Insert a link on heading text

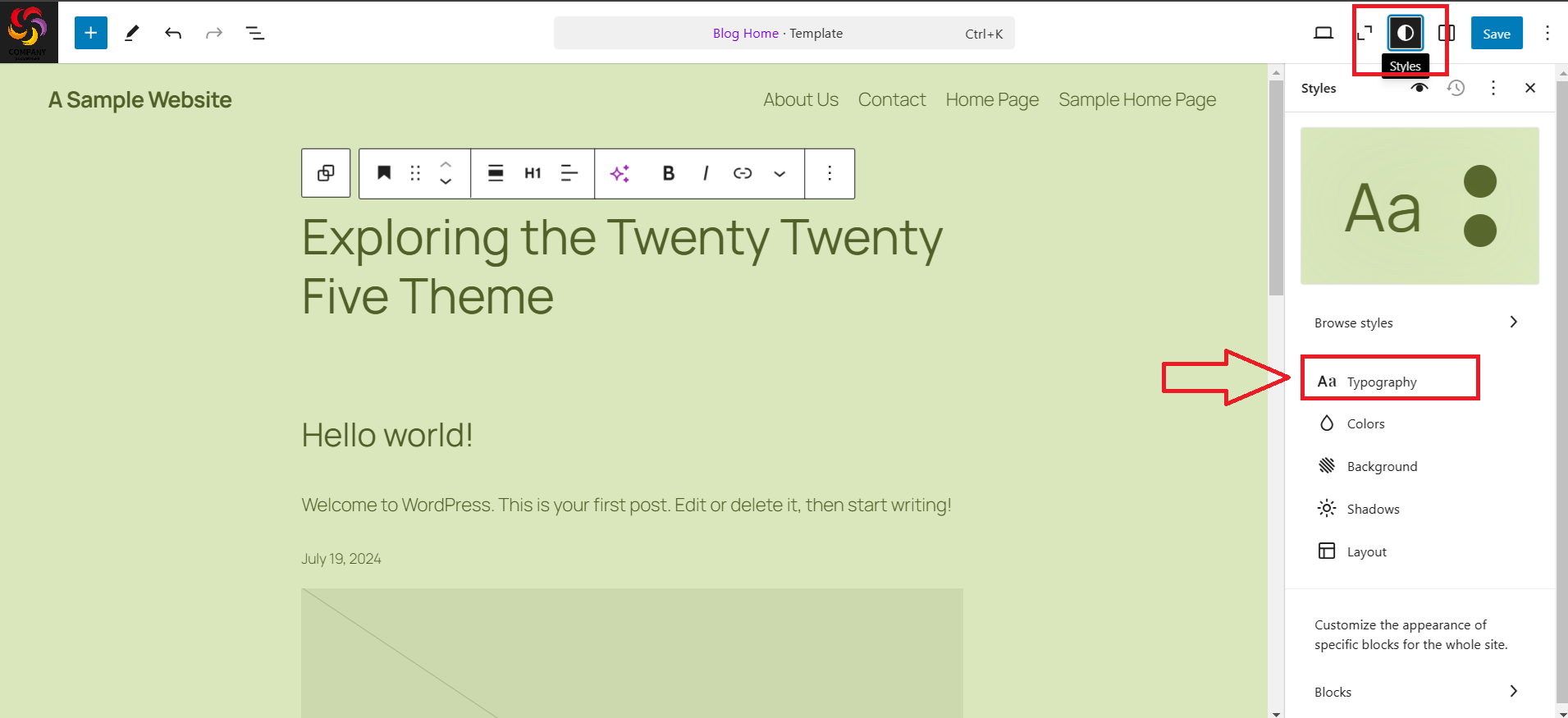click(x=743, y=173)
